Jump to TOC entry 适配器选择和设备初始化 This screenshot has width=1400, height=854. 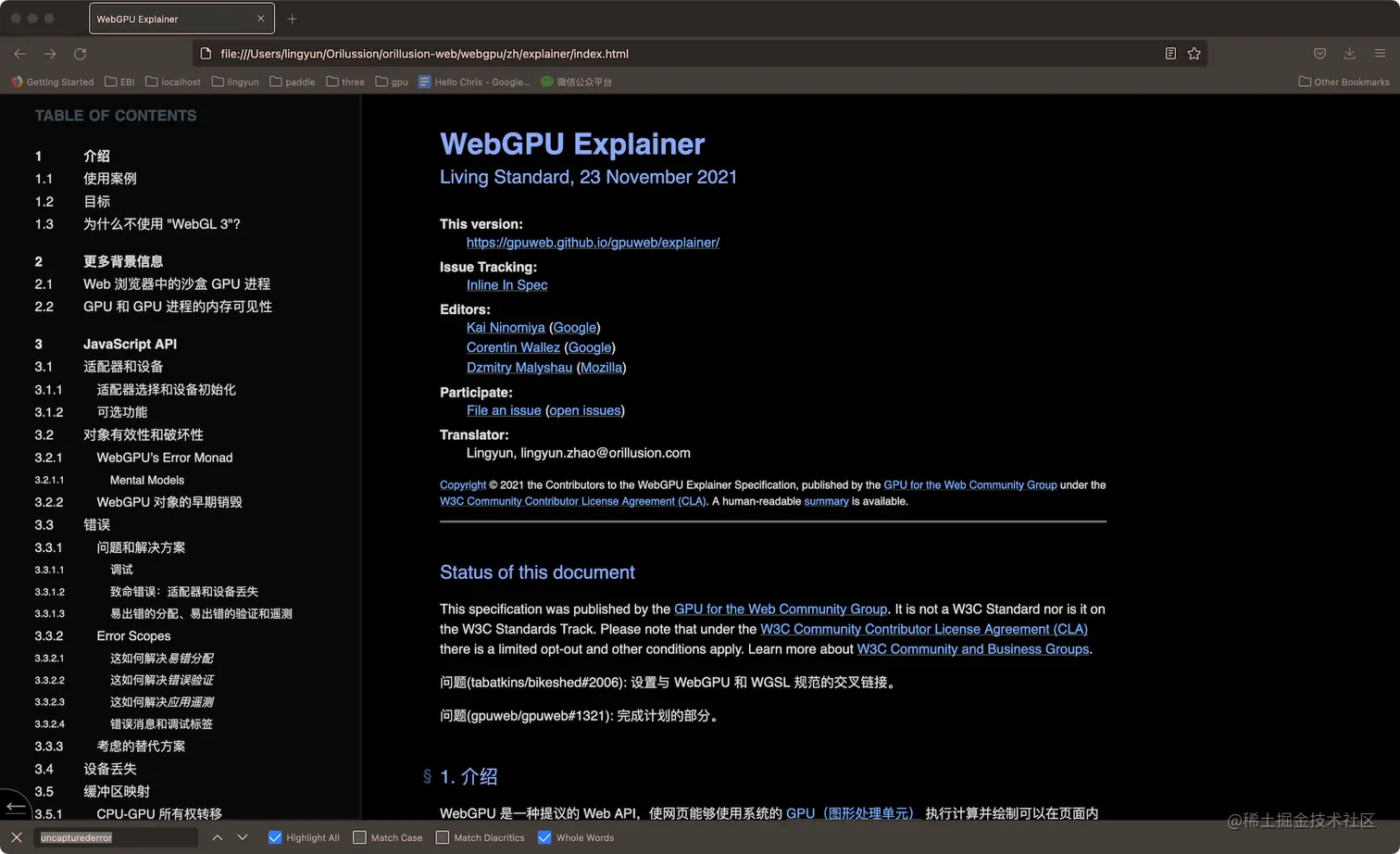pyautogui.click(x=167, y=390)
